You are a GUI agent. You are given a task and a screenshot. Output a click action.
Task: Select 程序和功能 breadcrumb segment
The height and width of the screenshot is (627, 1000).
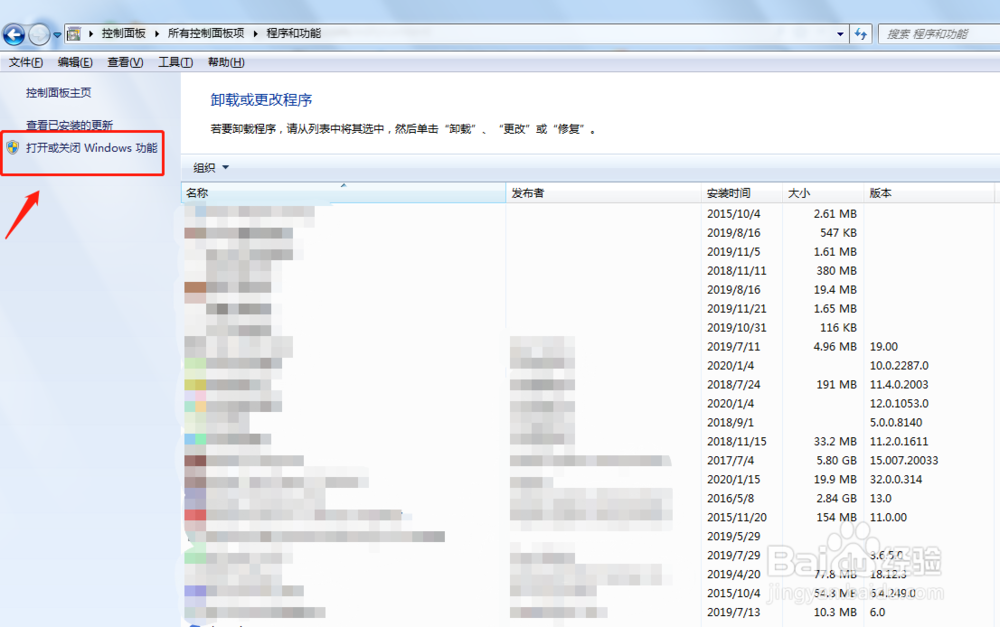tap(293, 33)
